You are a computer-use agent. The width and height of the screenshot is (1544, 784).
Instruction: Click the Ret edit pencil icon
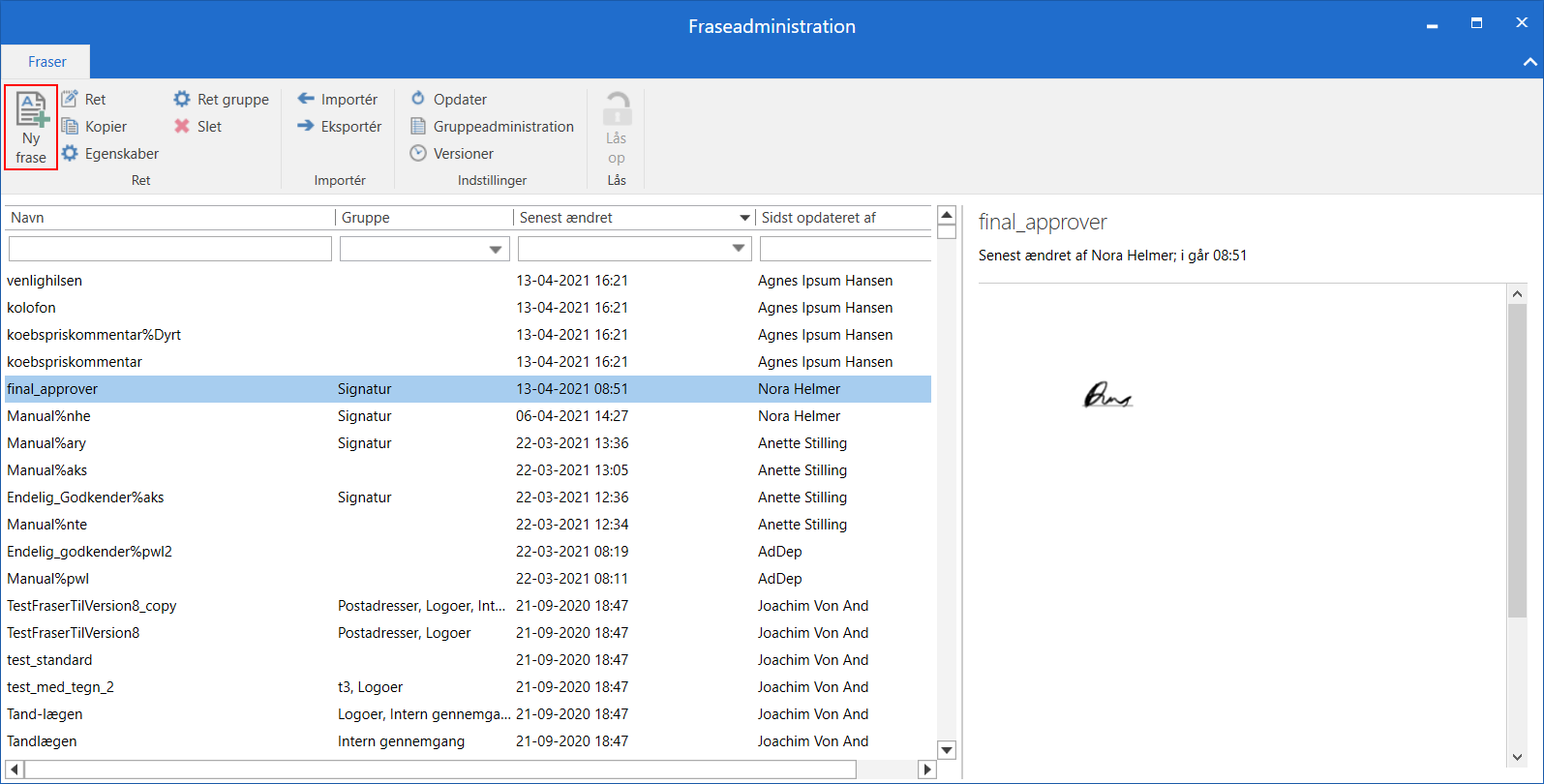pyautogui.click(x=70, y=99)
